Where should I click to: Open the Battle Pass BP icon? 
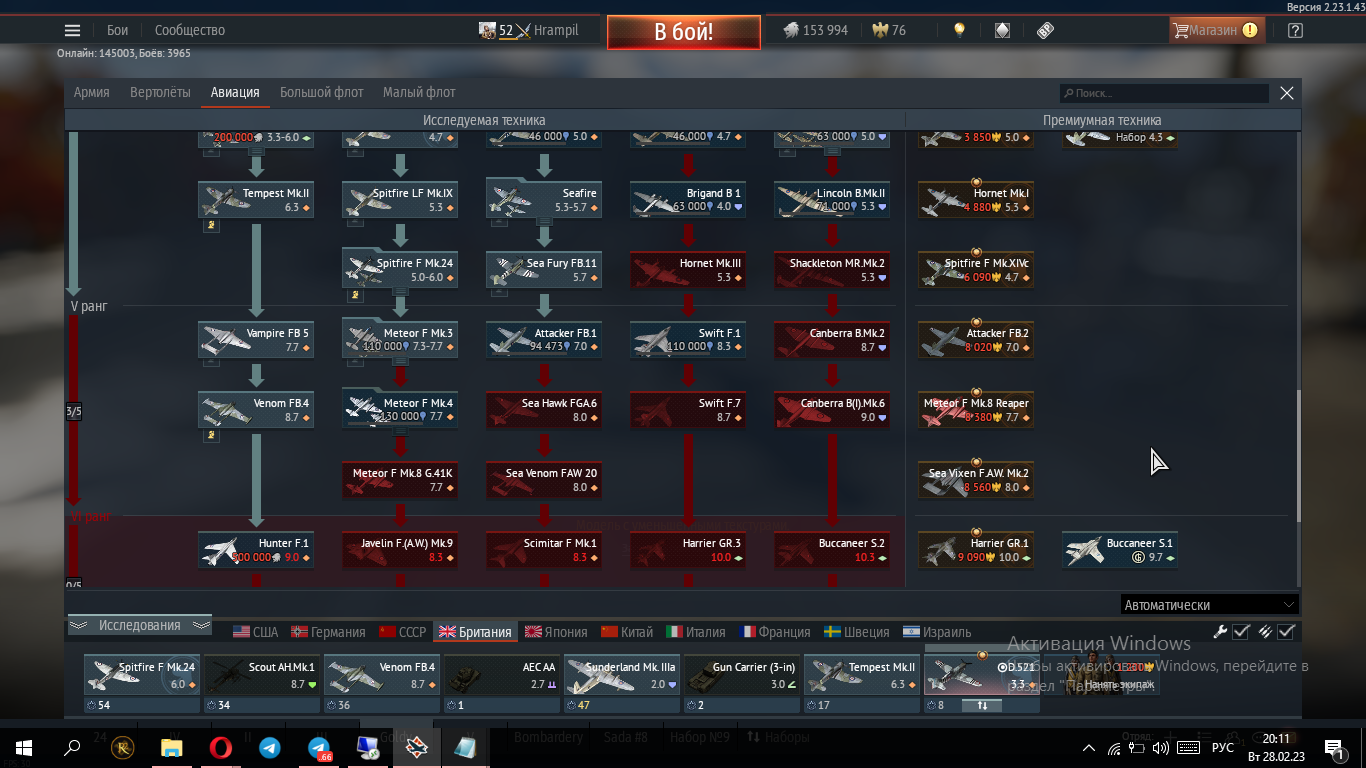(x=1045, y=30)
